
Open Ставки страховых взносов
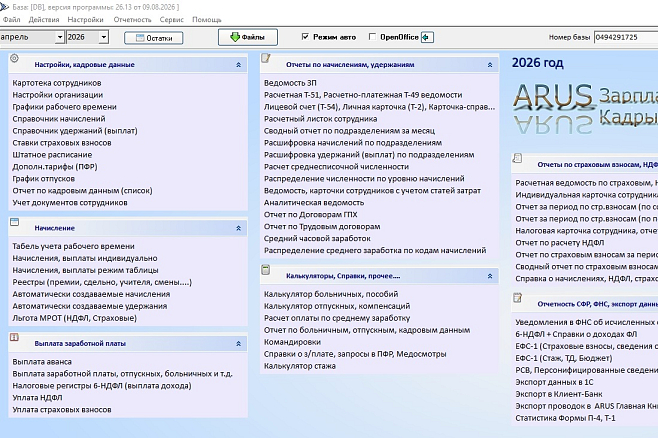click(62, 143)
